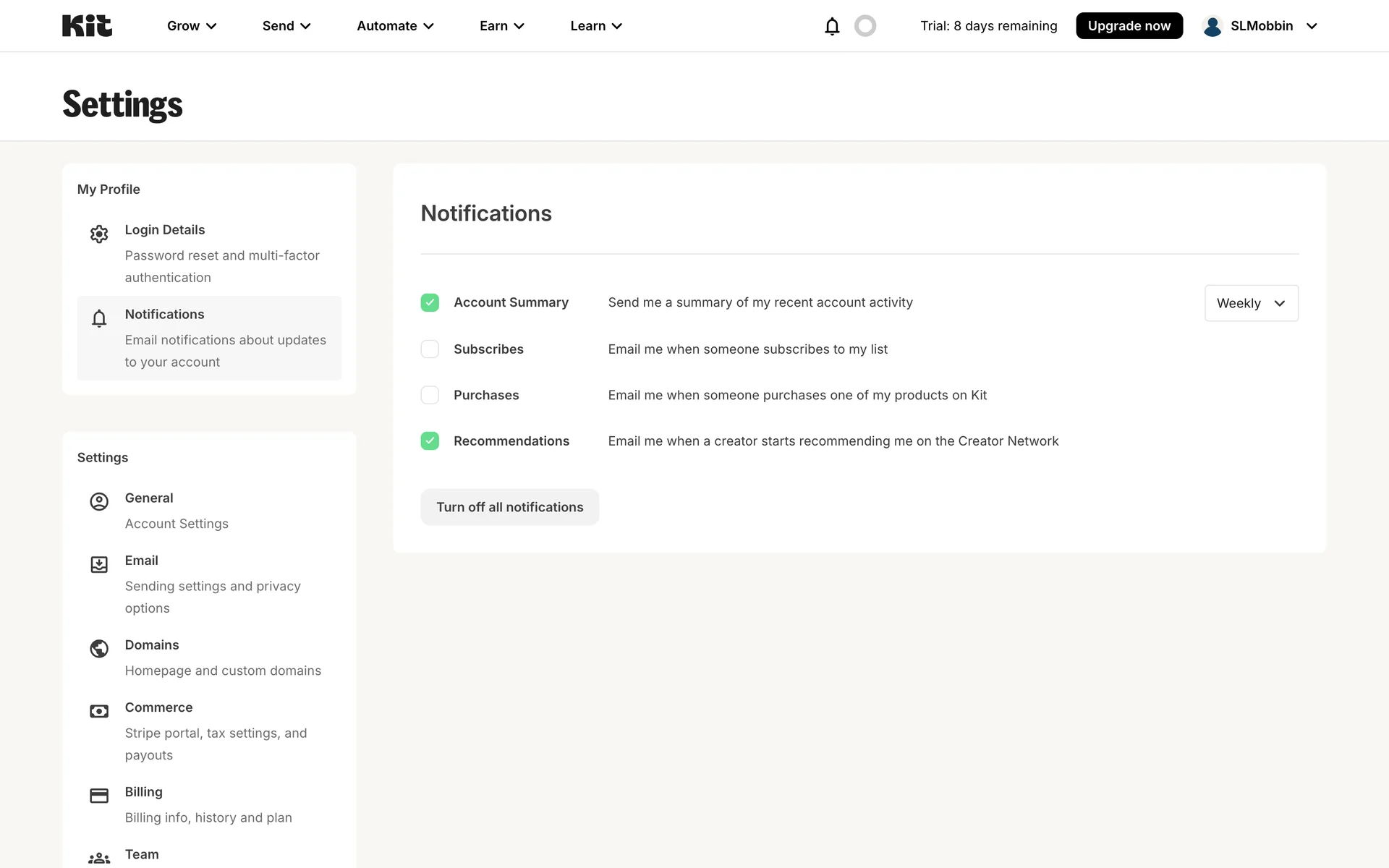
Task: Enable the Subscribes notification checkbox
Action: pyautogui.click(x=430, y=349)
